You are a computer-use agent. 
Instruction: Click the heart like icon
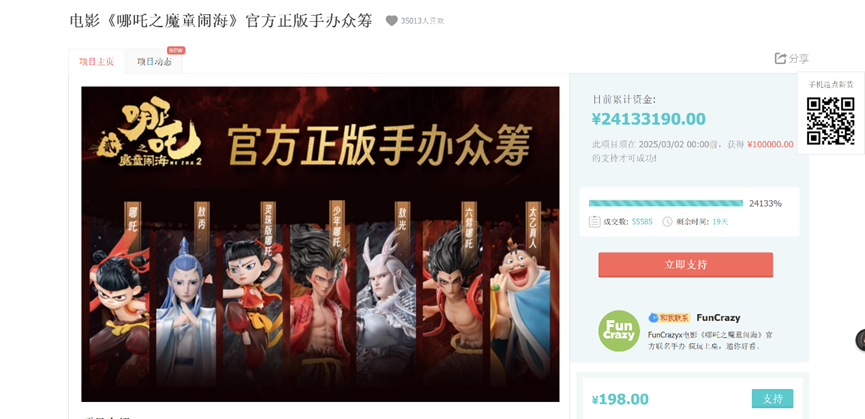click(x=392, y=21)
